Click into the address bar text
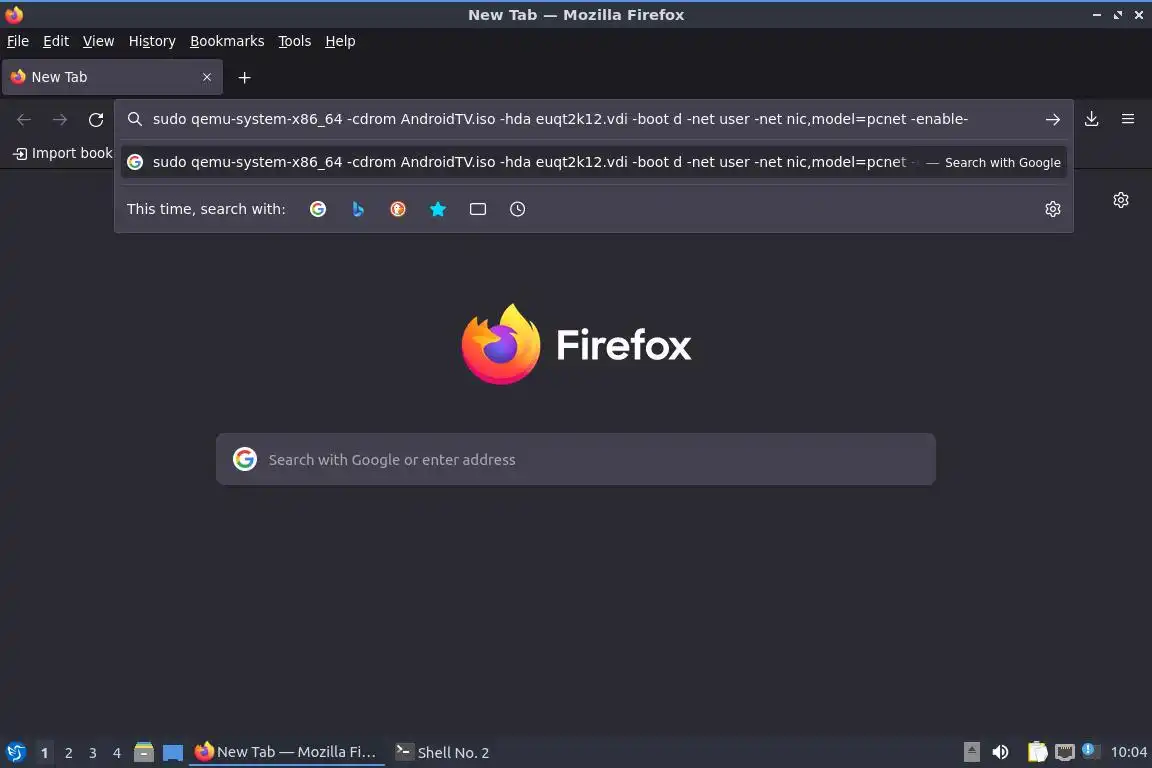The width and height of the screenshot is (1152, 768). (x=560, y=119)
